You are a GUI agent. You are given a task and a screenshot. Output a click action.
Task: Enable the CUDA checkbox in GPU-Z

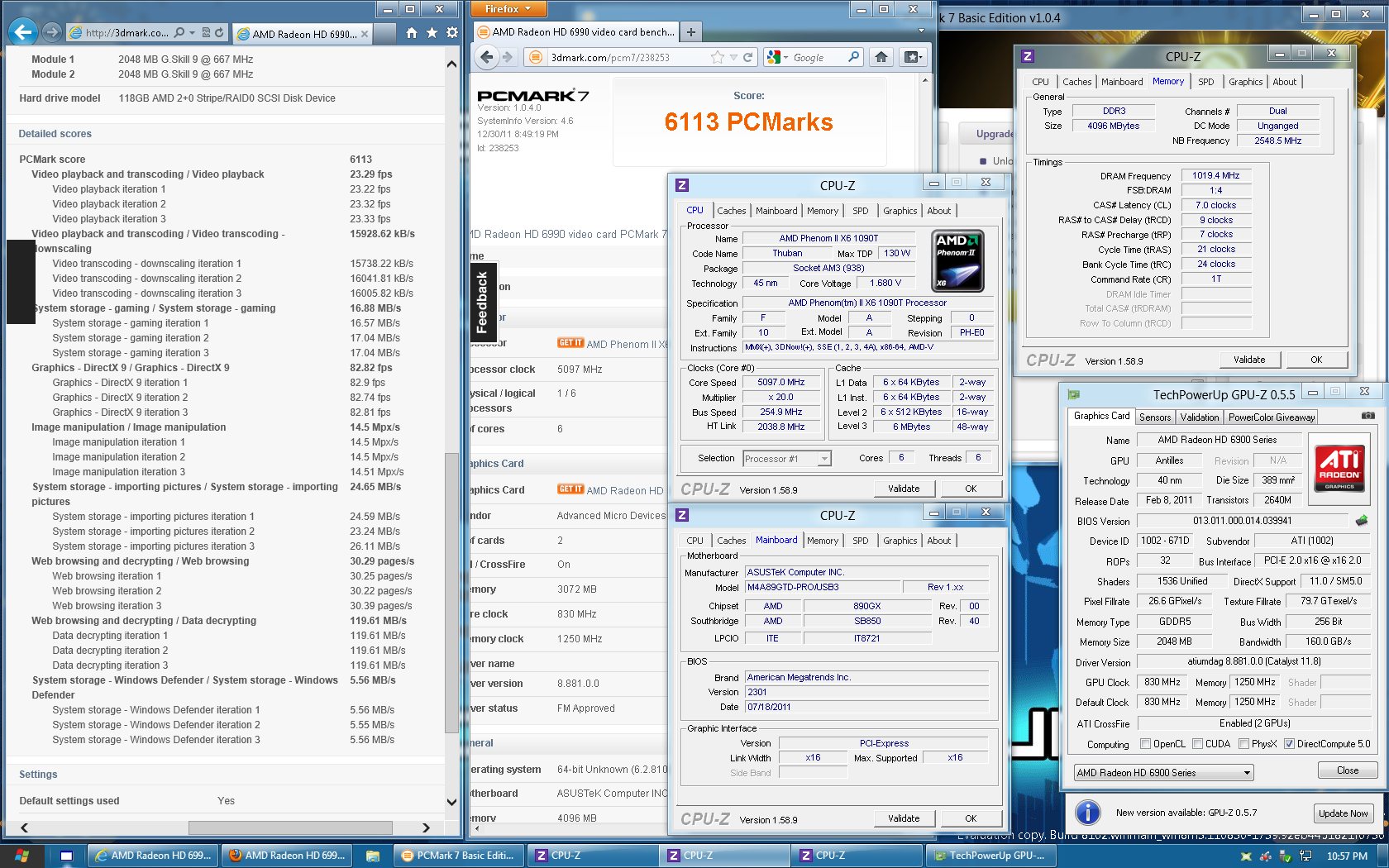1197,744
